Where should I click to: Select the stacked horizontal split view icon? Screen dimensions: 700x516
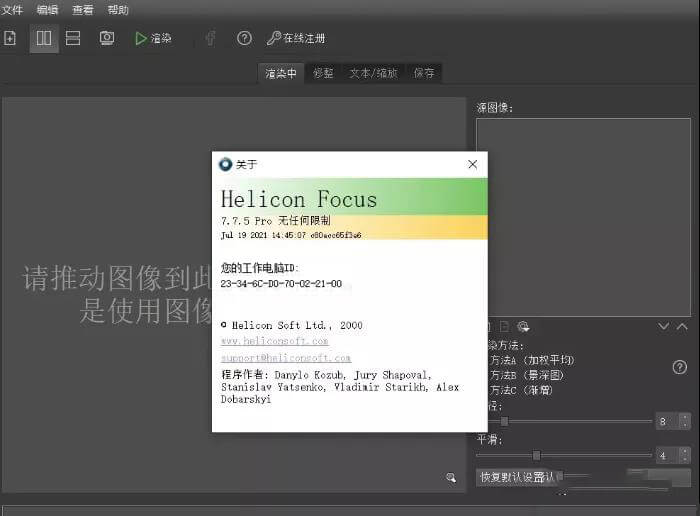[x=73, y=38]
